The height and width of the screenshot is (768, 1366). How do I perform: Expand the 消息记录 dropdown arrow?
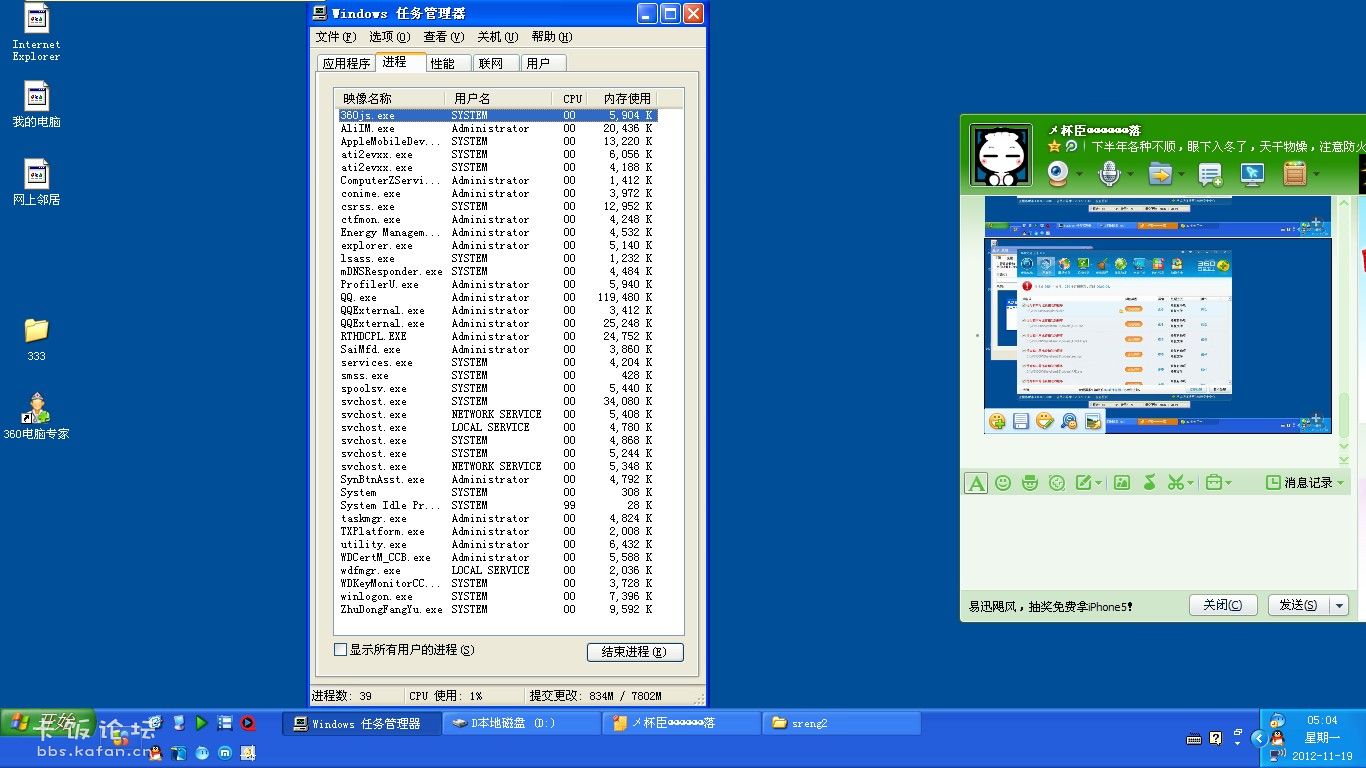1340,483
